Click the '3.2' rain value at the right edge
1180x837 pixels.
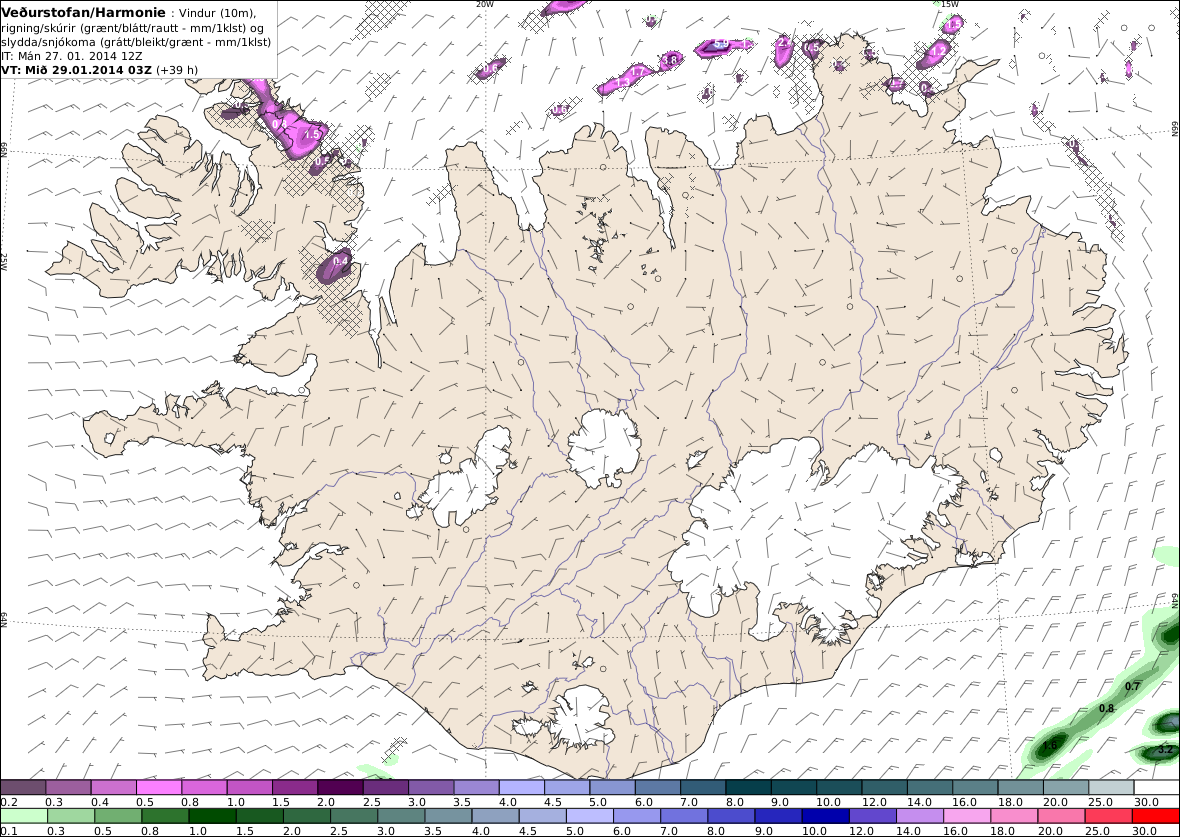1165,750
